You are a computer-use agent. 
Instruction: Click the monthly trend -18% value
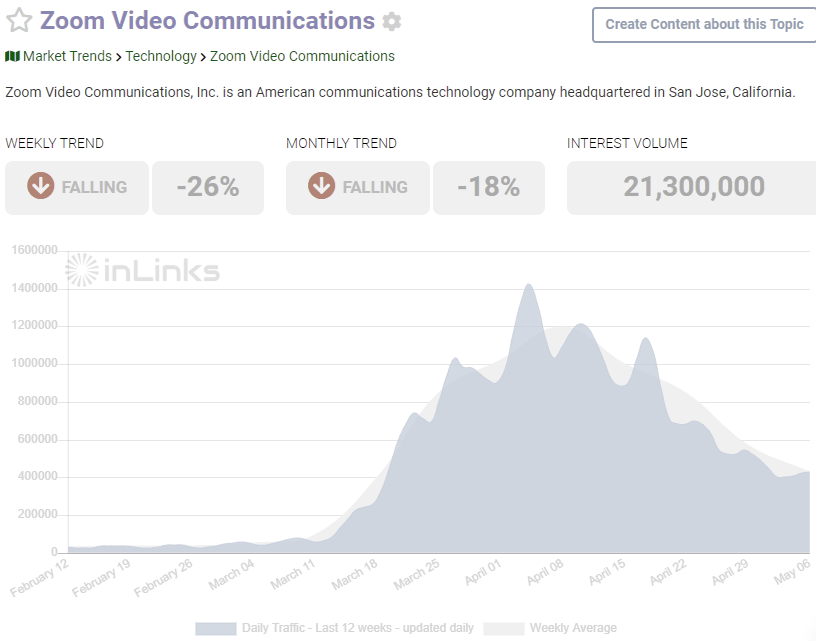(x=489, y=187)
